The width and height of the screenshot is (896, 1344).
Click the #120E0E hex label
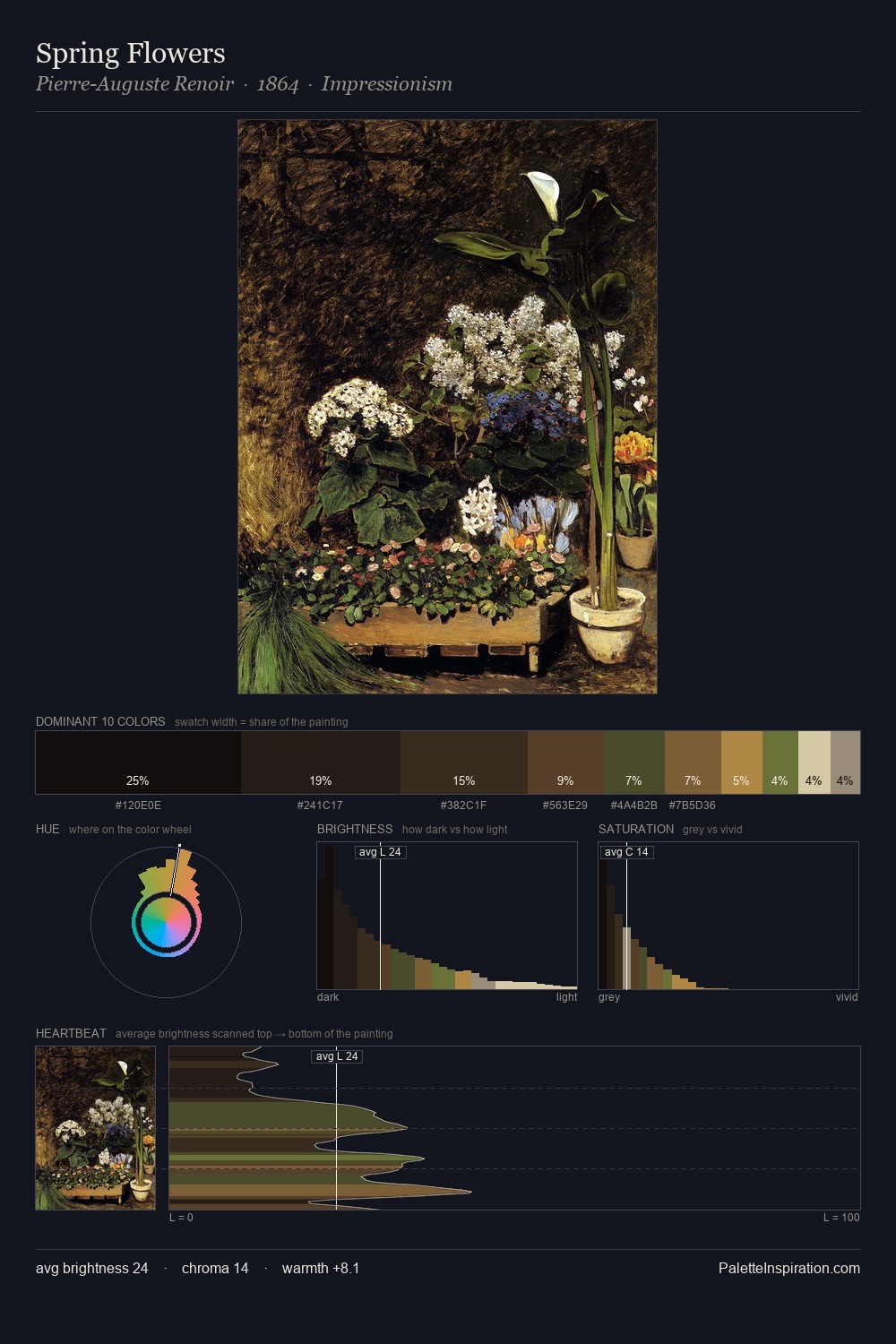coord(138,806)
